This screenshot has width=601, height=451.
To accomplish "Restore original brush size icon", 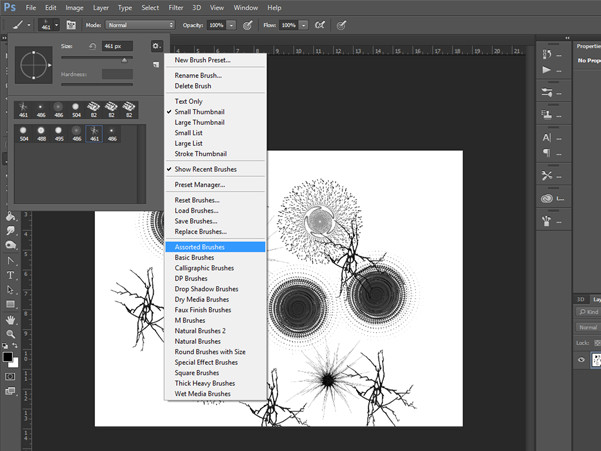I will [x=92, y=46].
